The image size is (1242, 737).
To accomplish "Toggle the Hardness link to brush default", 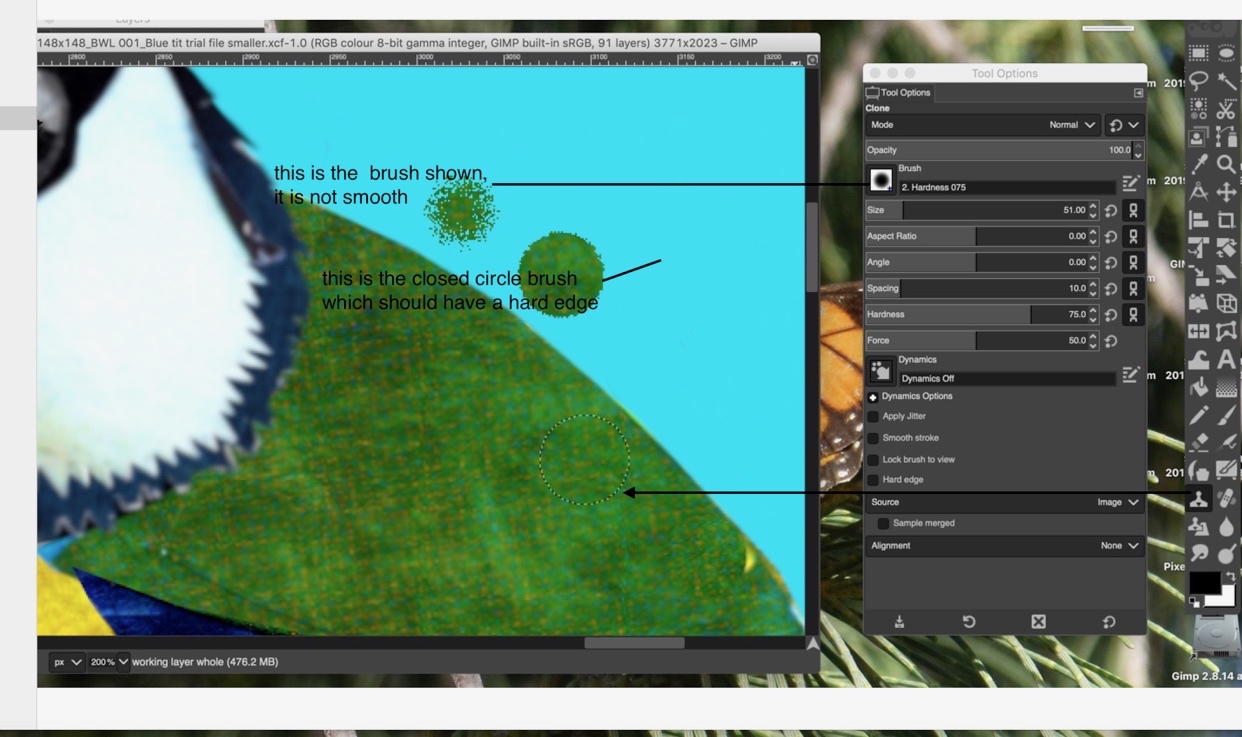I will pos(1133,314).
